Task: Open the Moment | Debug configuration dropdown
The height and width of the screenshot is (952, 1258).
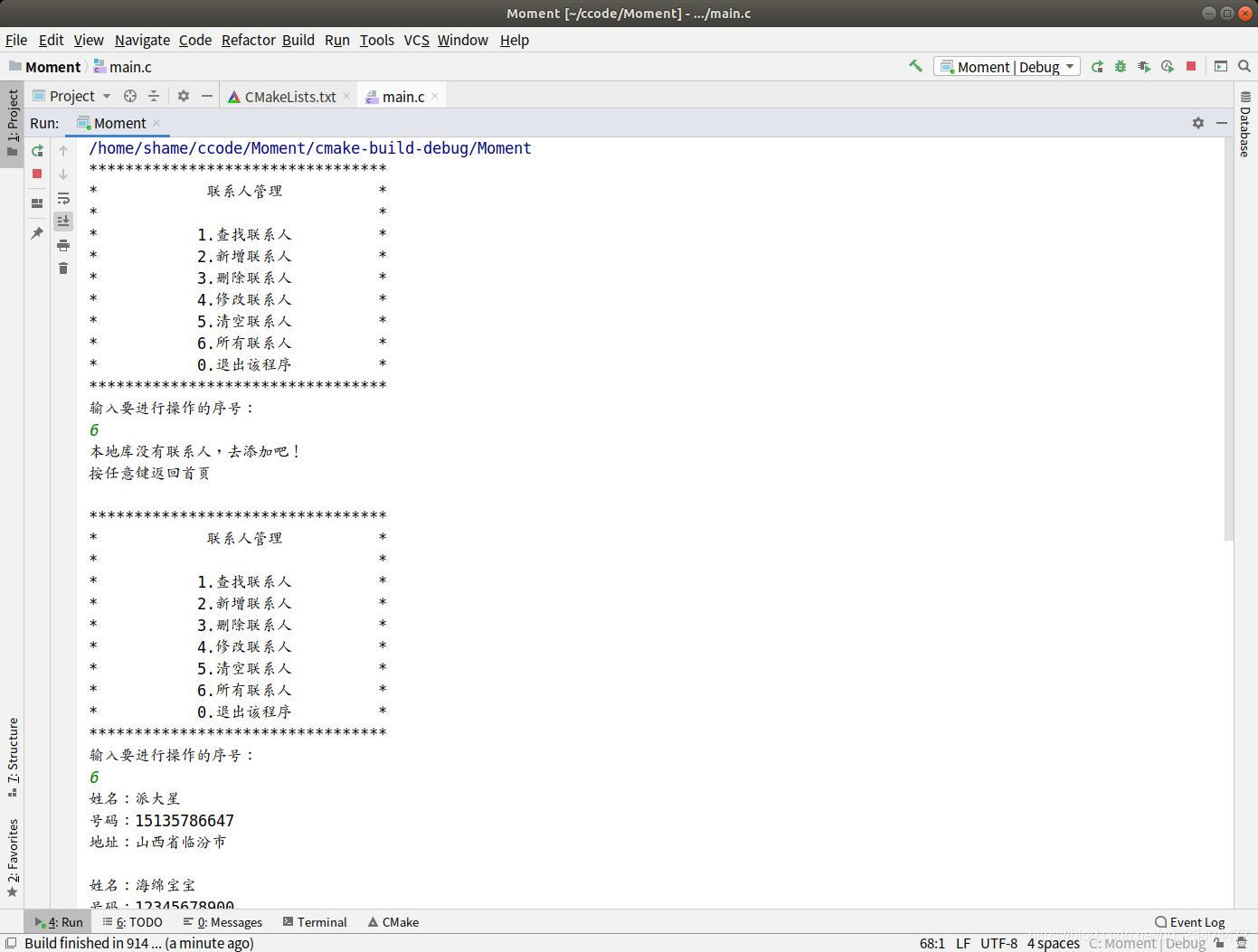Action: tap(1007, 67)
